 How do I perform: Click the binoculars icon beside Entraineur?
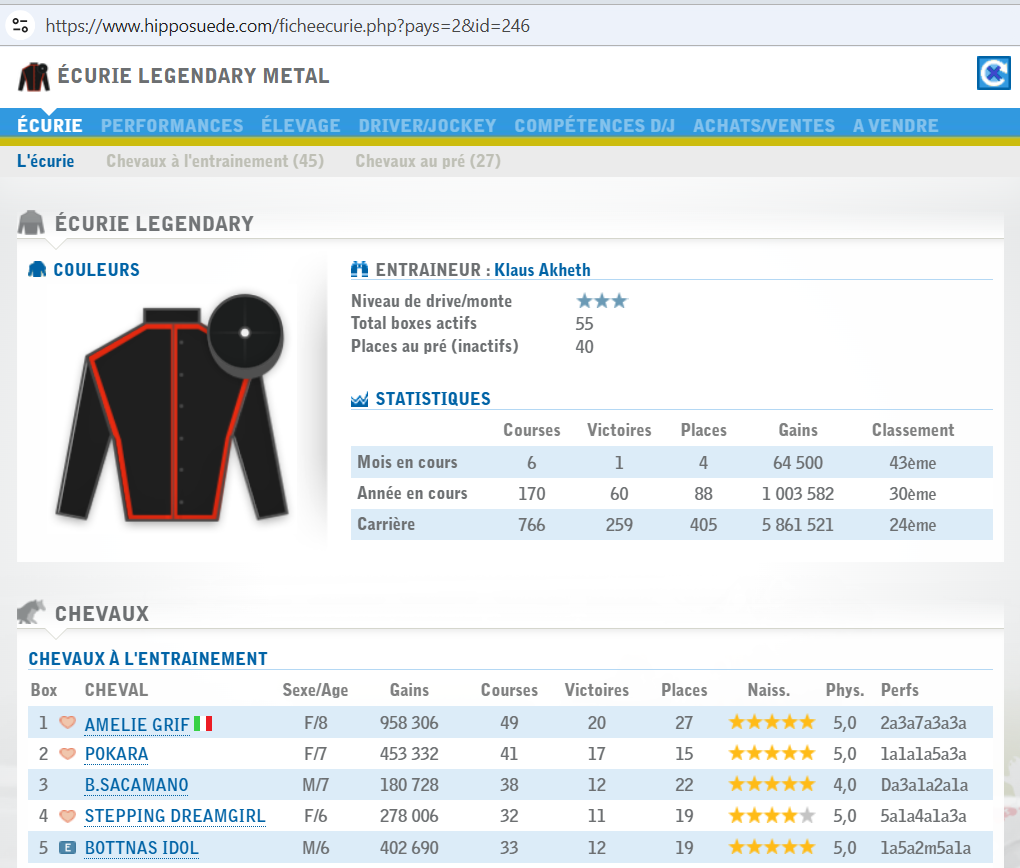359,269
